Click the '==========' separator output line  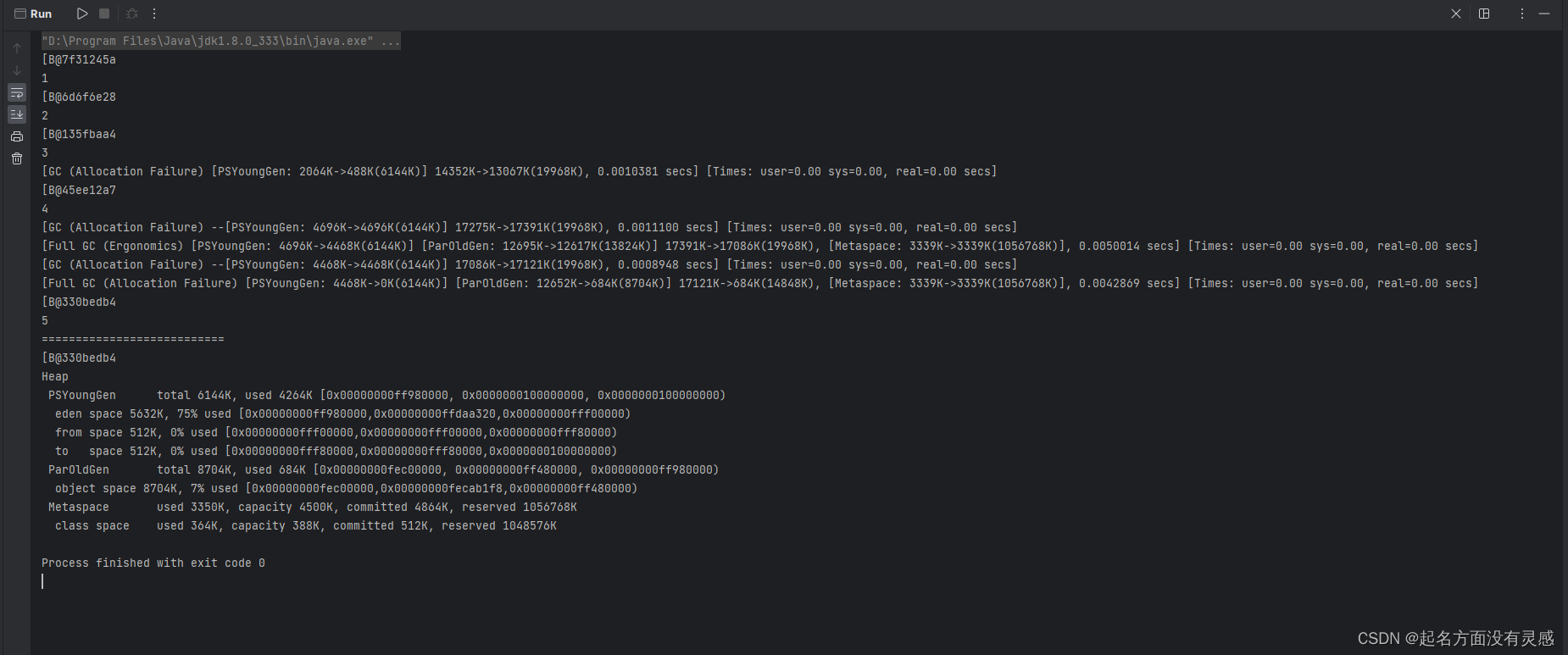tap(133, 339)
